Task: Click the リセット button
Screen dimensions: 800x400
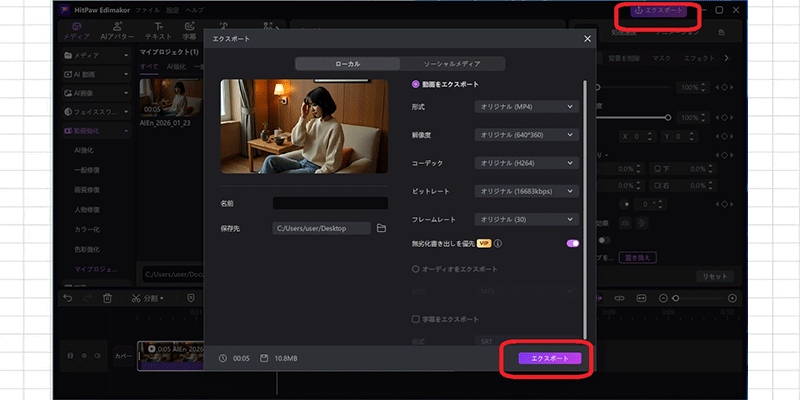Action: (x=715, y=276)
